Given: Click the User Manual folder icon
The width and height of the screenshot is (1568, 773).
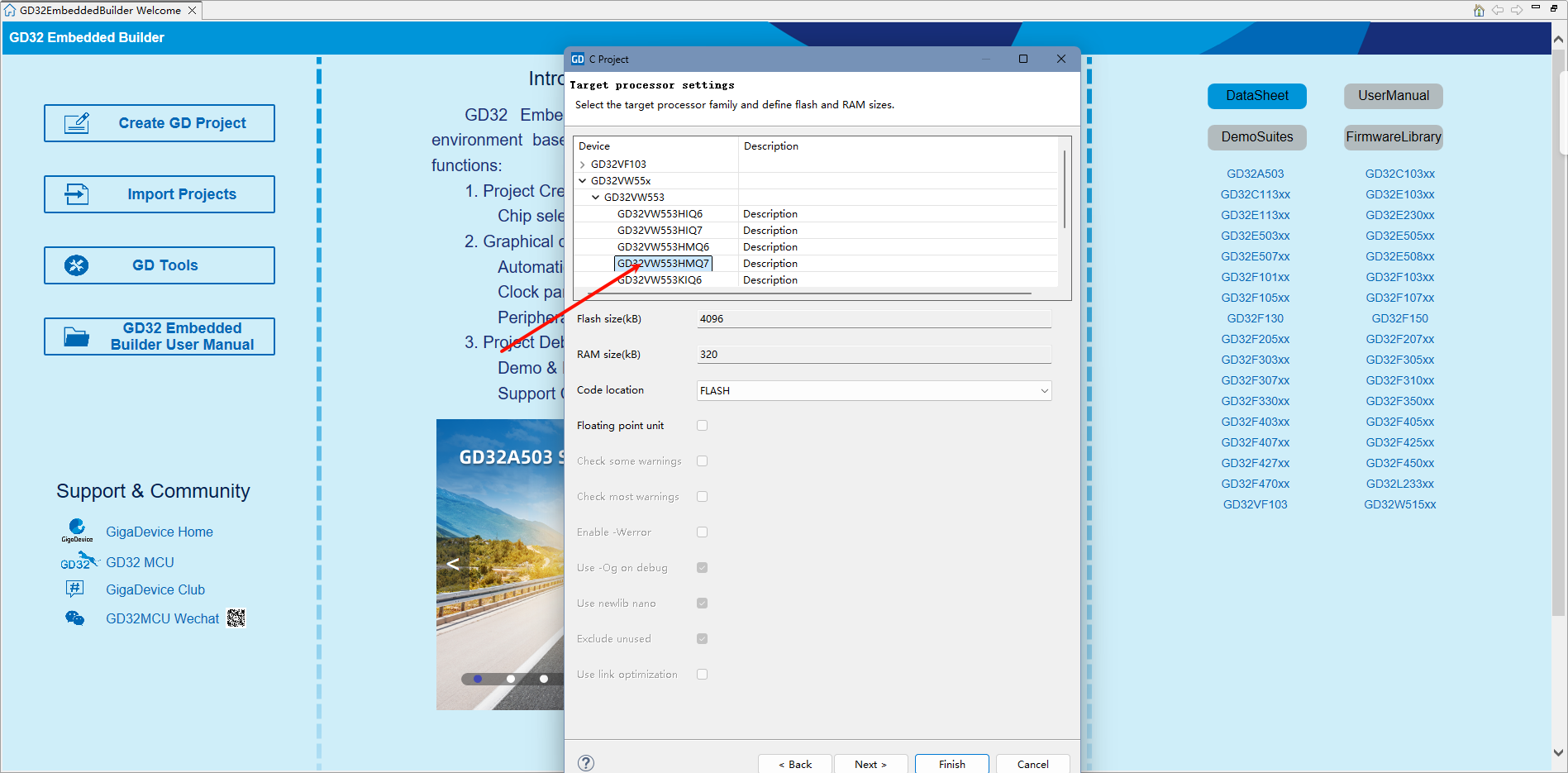Looking at the screenshot, I should 77,336.
